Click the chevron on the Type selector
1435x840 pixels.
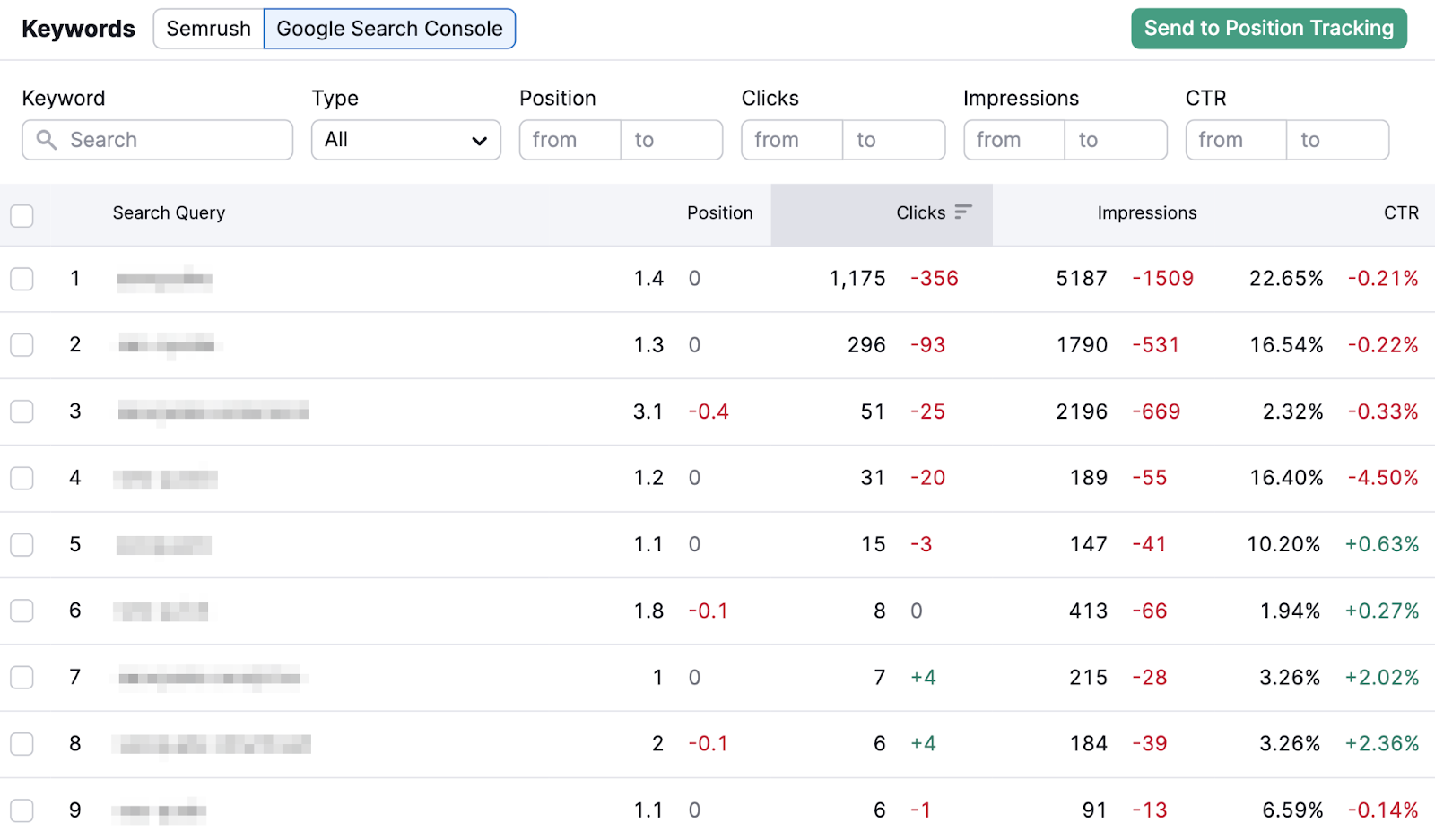pos(479,140)
